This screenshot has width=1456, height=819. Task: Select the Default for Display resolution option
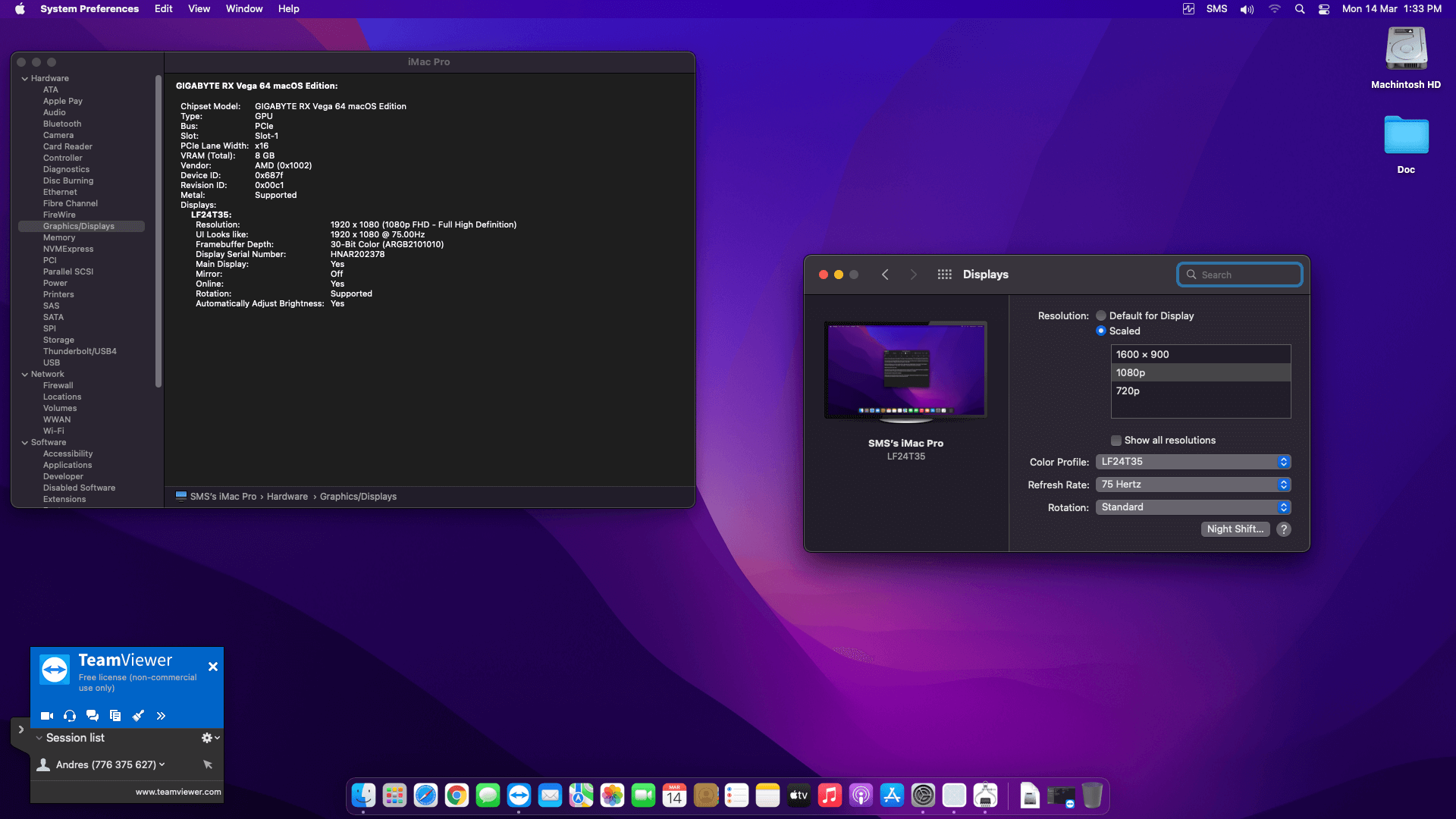click(1101, 316)
